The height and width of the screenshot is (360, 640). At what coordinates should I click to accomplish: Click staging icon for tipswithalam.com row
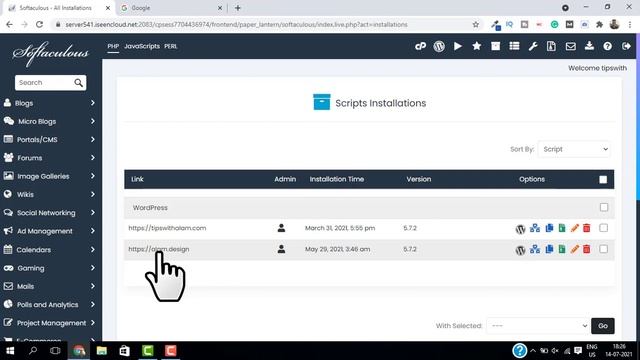click(535, 228)
